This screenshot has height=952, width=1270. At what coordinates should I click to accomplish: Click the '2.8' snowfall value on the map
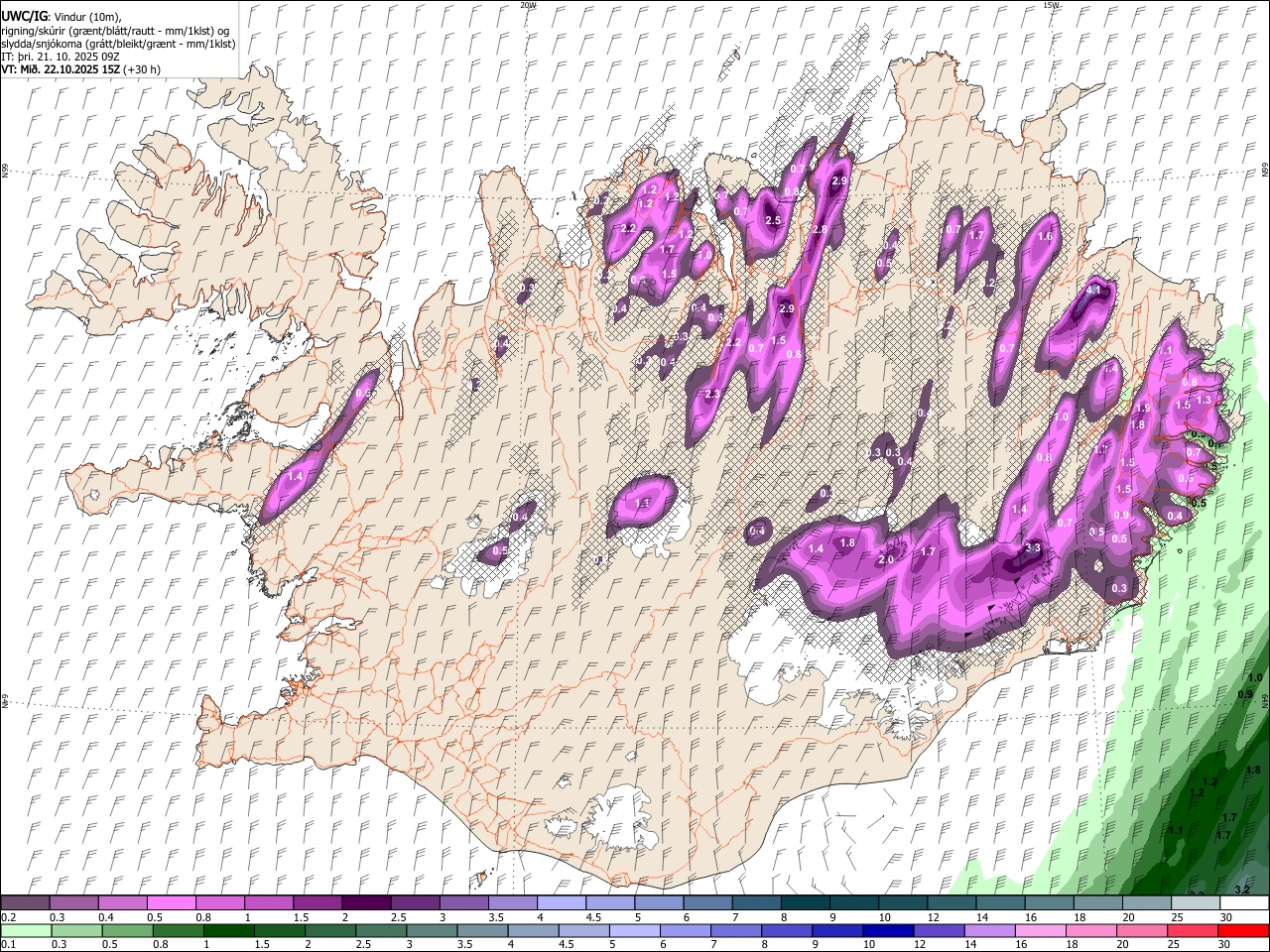[x=820, y=229]
